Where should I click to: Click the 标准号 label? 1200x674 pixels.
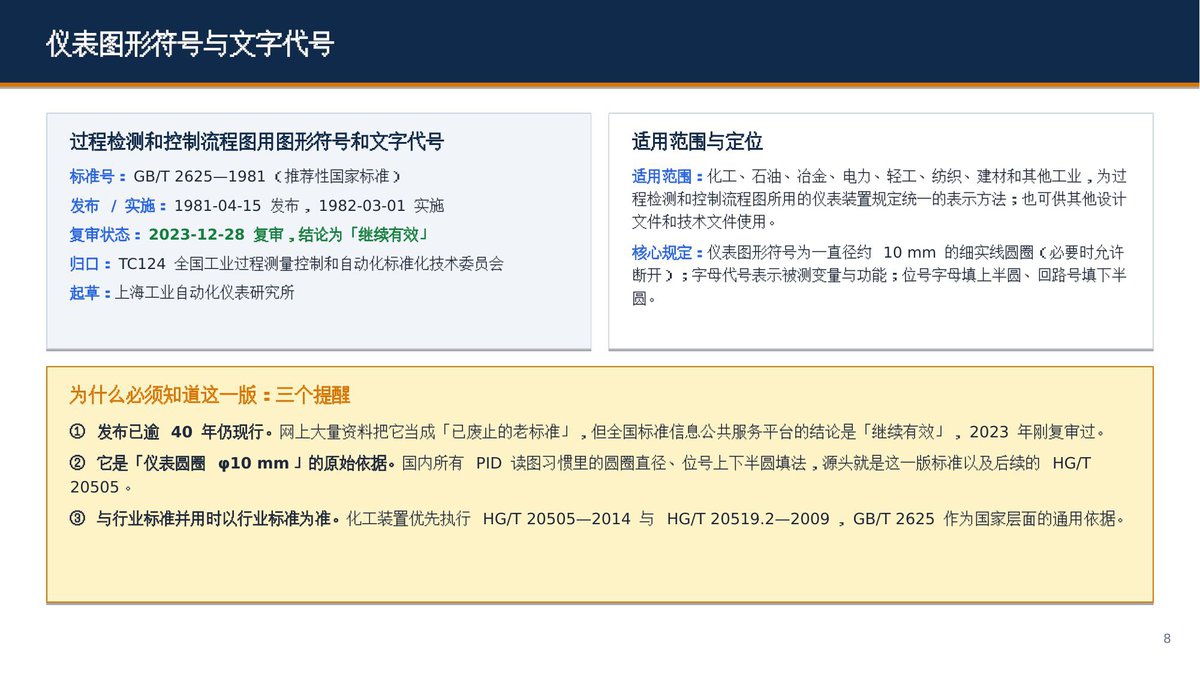[x=96, y=177]
